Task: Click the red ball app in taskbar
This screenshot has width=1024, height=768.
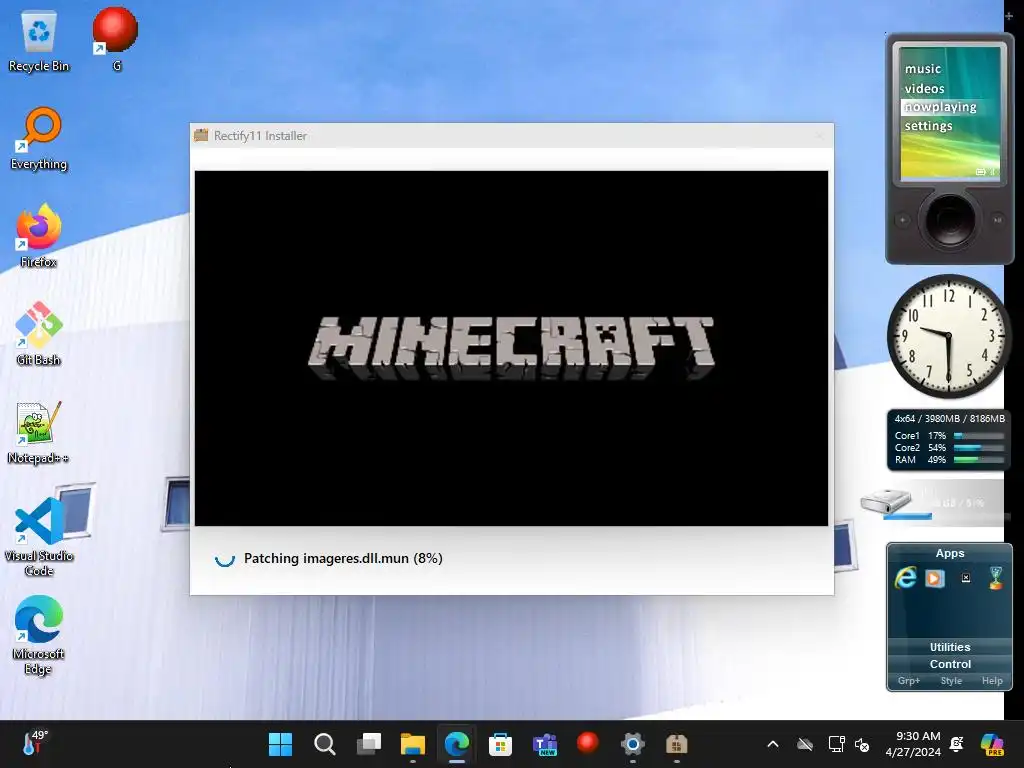Action: (588, 743)
